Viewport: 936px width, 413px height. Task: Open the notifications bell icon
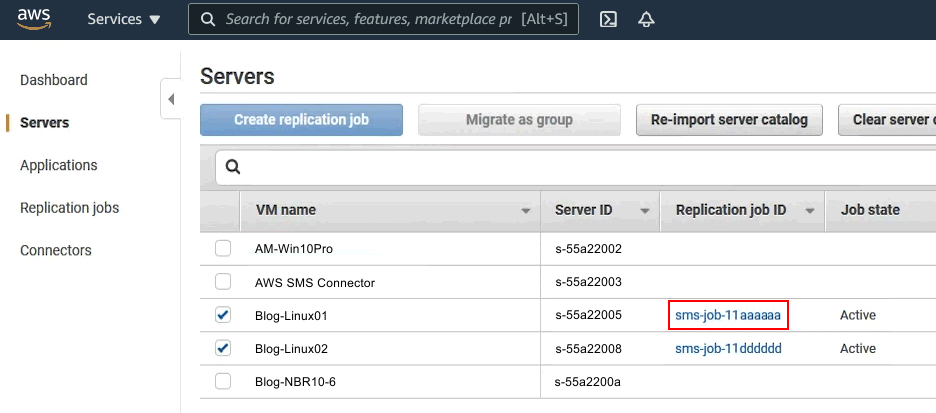pos(646,19)
